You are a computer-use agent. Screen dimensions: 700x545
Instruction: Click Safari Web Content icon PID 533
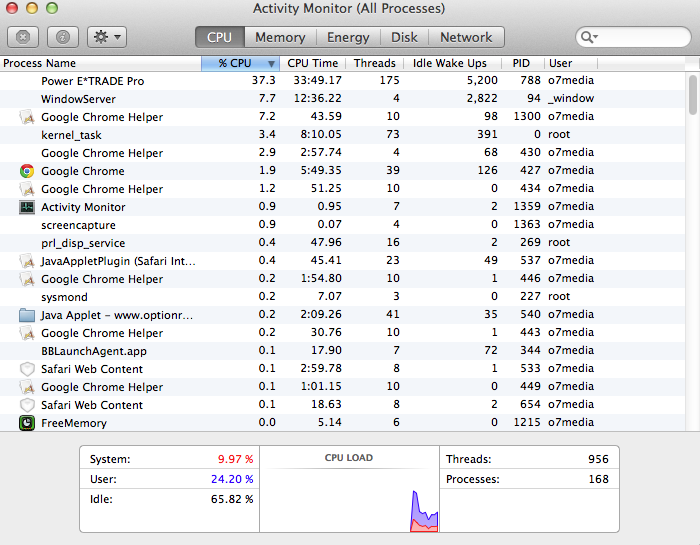tap(27, 369)
